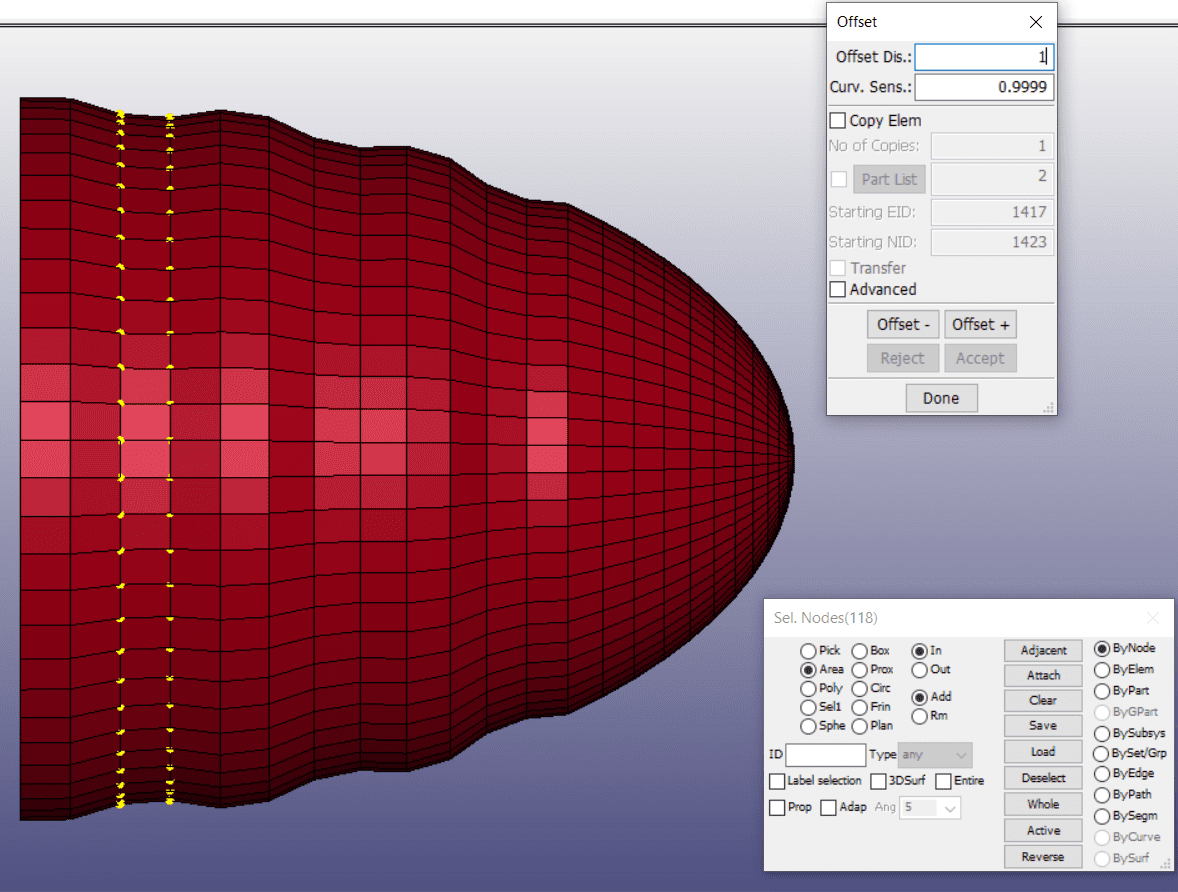Click the Offset + button
Screen dimensions: 1178x892
pyautogui.click(x=980, y=324)
